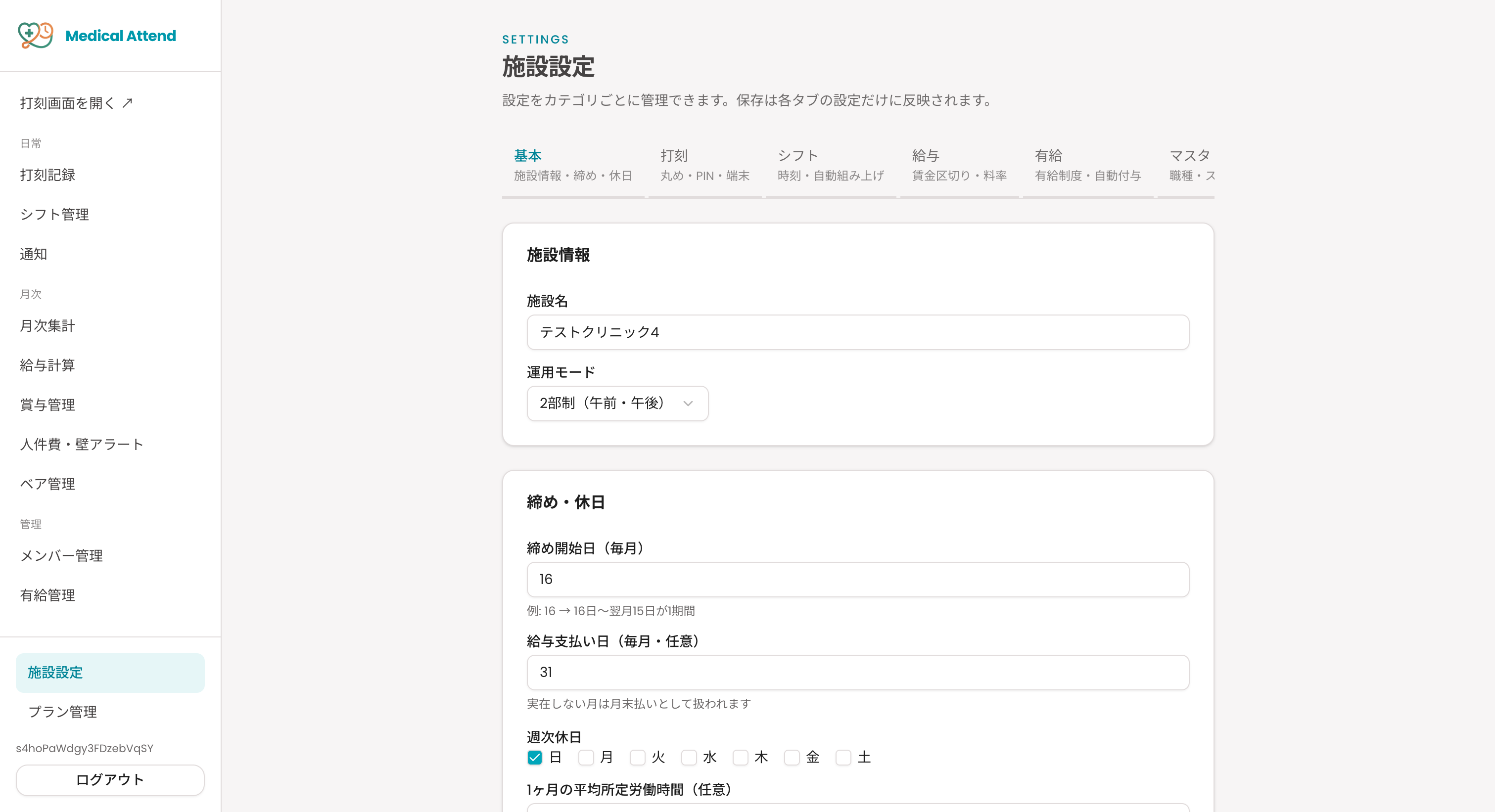Image resolution: width=1495 pixels, height=812 pixels.
Task: Toggle the 日 weekly holiday checkbox
Action: click(534, 758)
